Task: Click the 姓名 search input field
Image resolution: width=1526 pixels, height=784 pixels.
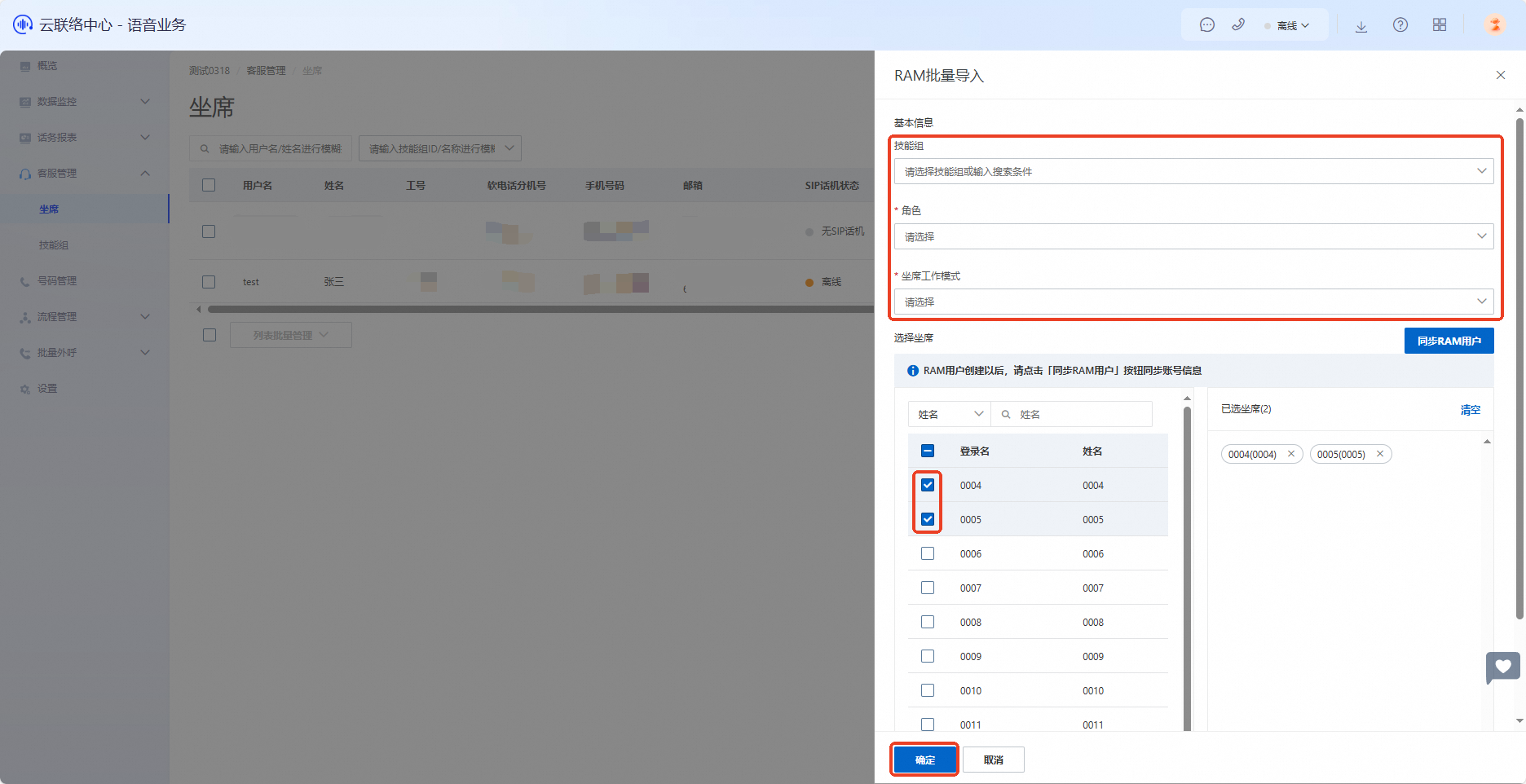Action: click(1072, 414)
